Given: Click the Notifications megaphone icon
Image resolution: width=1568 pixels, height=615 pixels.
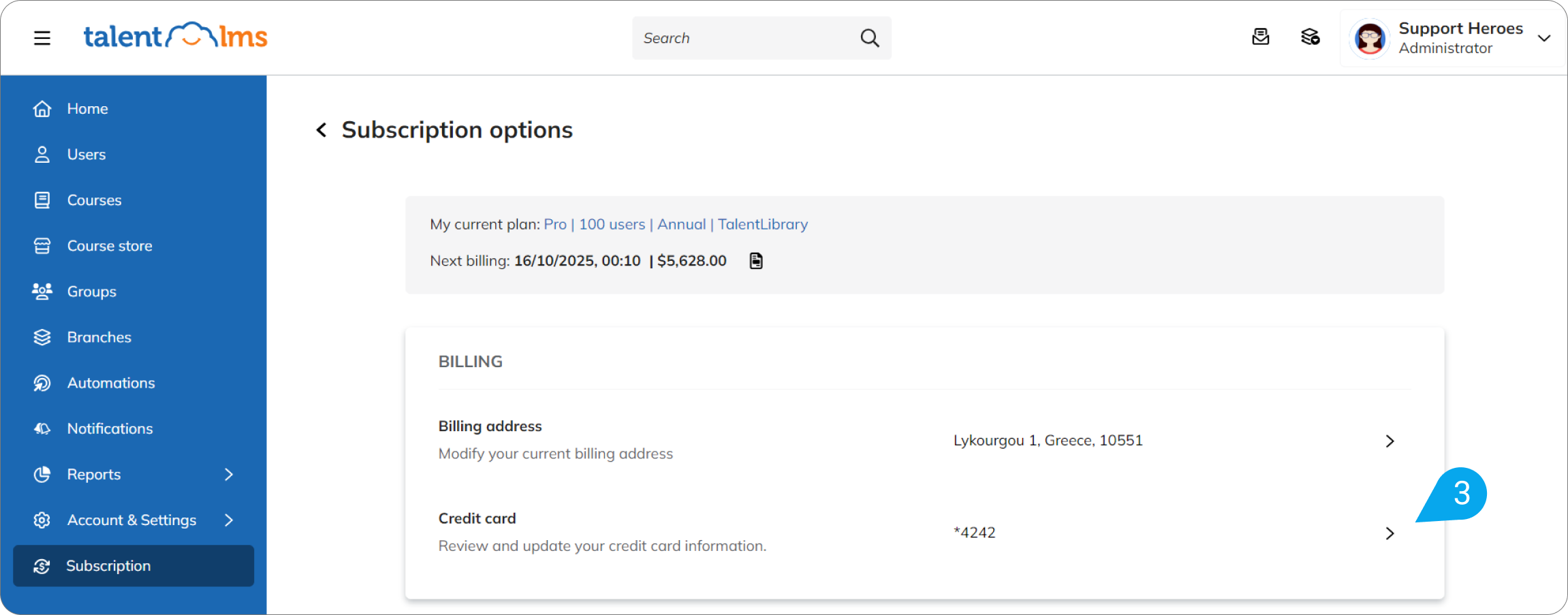Looking at the screenshot, I should (42, 428).
